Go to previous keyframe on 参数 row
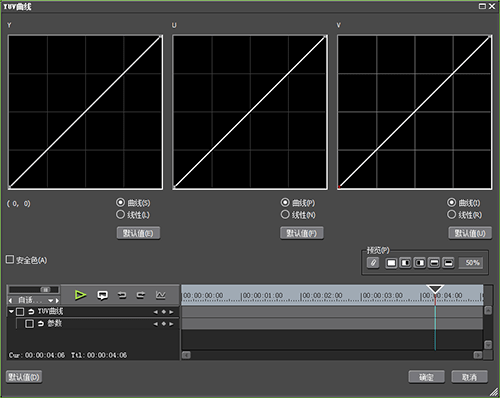The image size is (500, 398). click(156, 324)
